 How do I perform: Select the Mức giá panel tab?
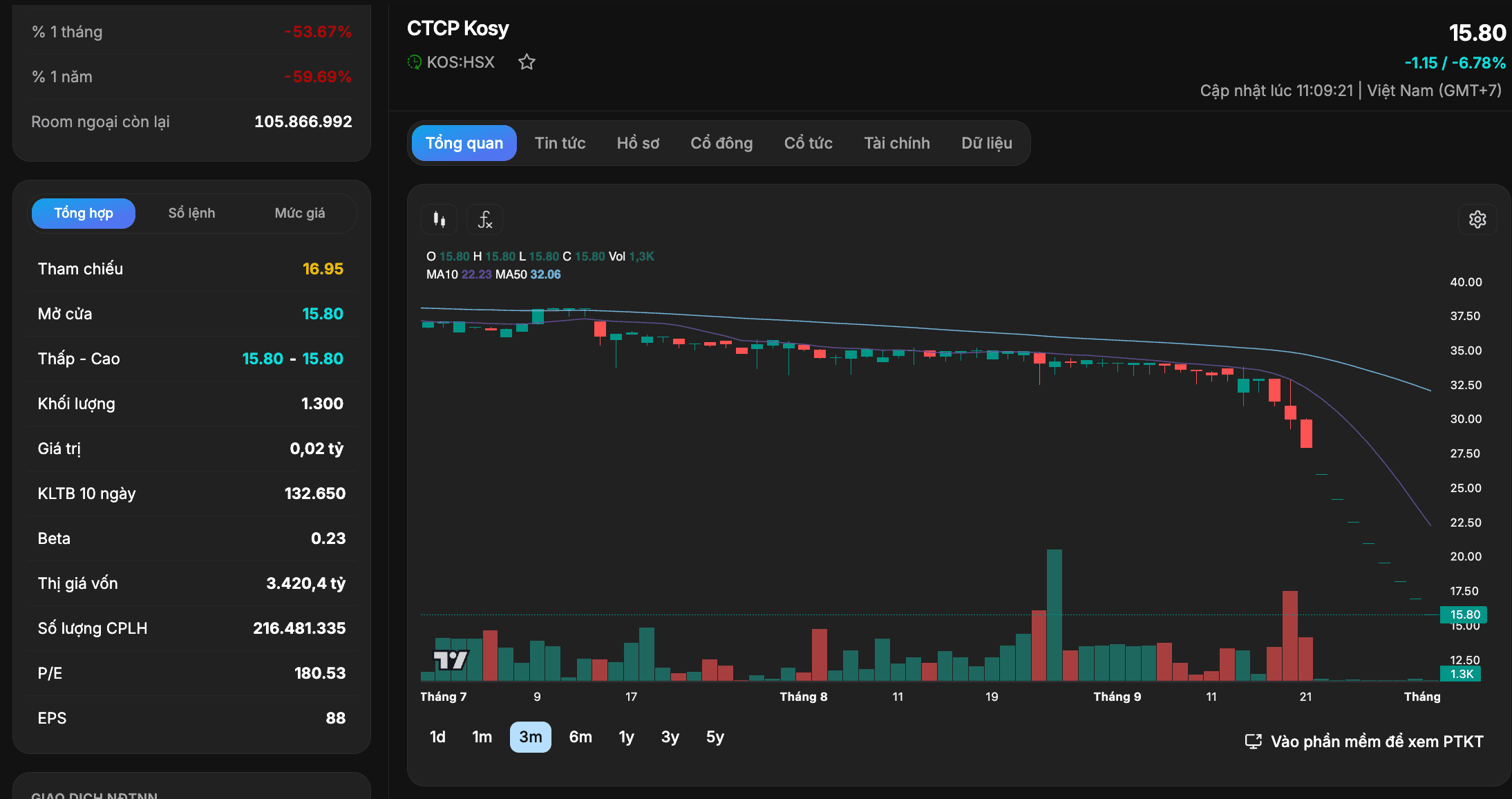300,213
